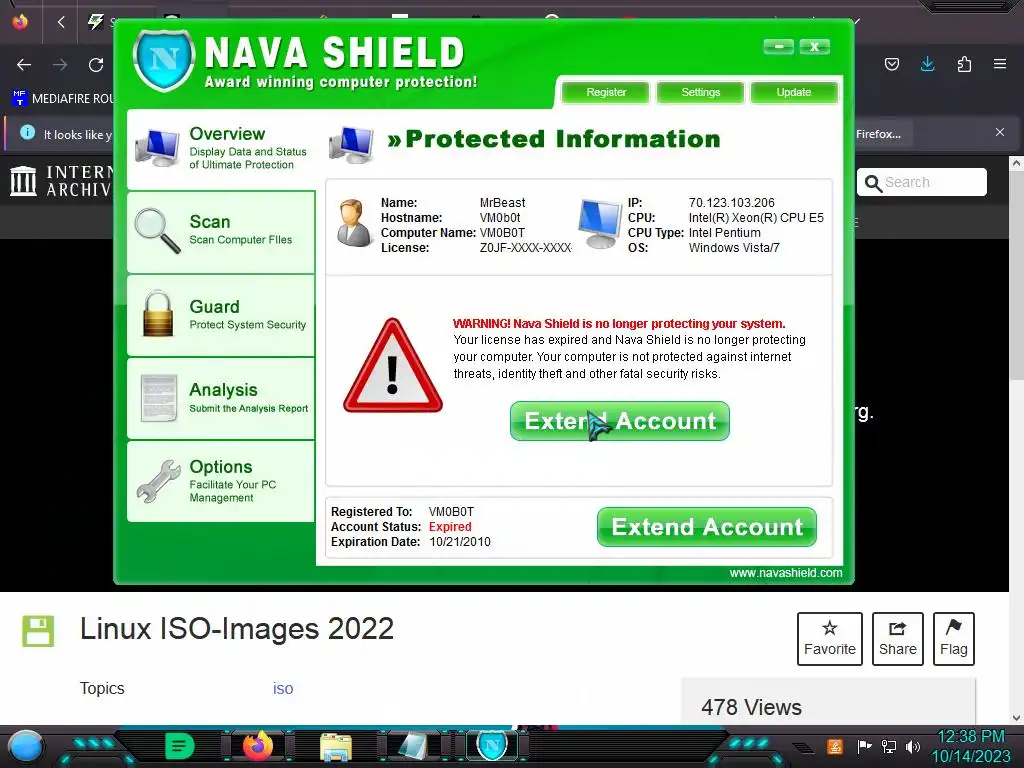Open the Options section in the sidebar
The height and width of the screenshot is (768, 1024).
[x=221, y=481]
